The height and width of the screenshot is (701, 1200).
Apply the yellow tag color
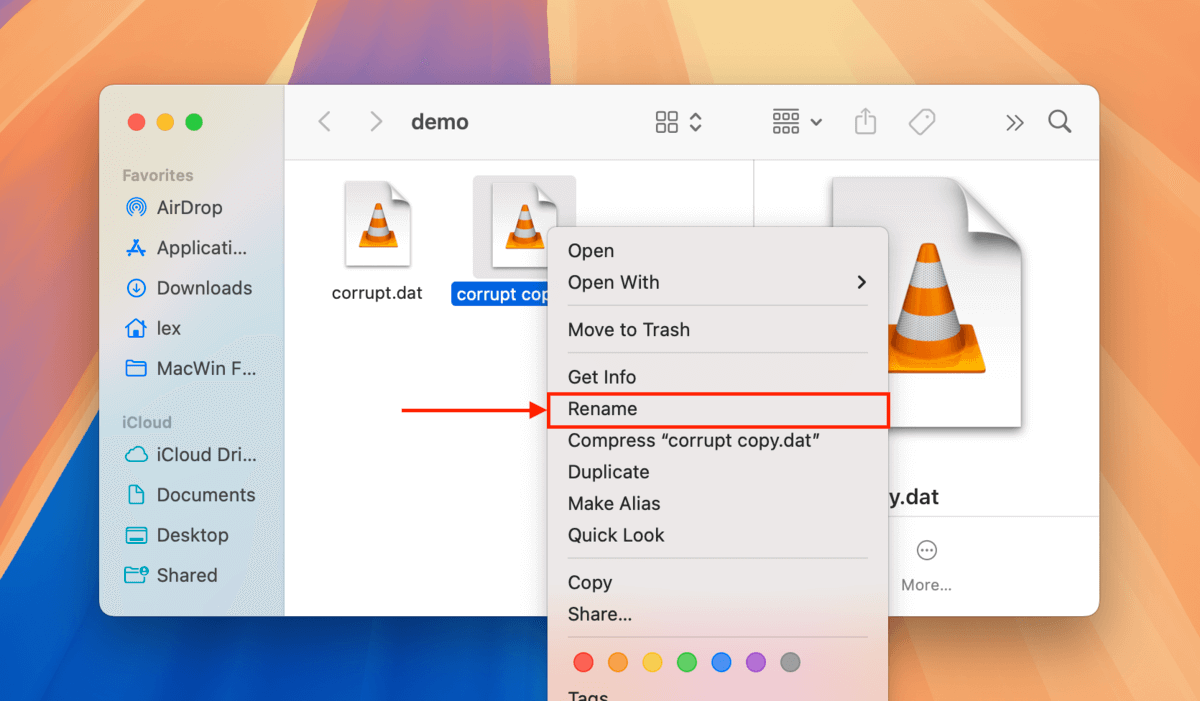(x=652, y=662)
